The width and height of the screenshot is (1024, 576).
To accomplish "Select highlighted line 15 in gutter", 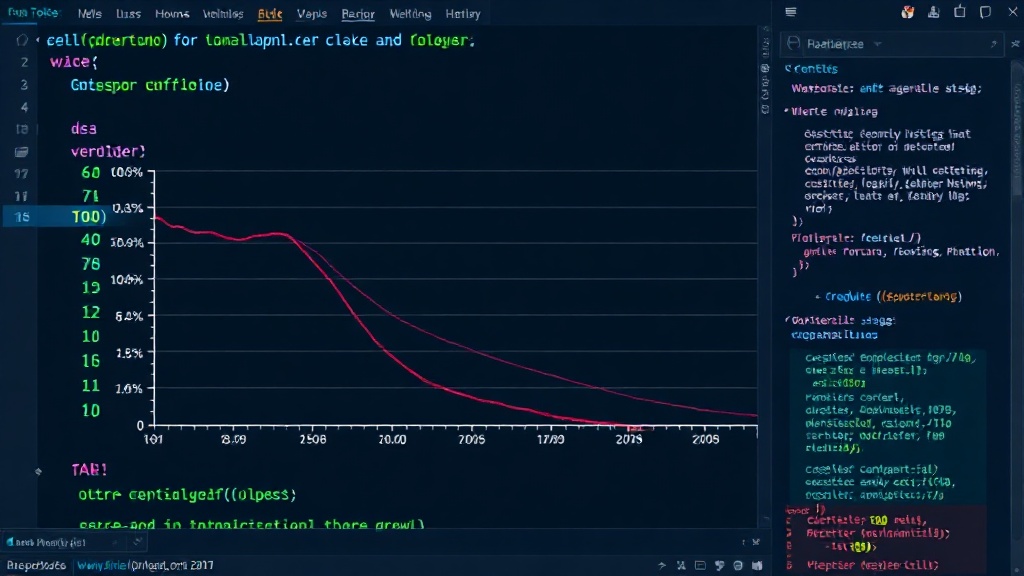I will coord(22,217).
